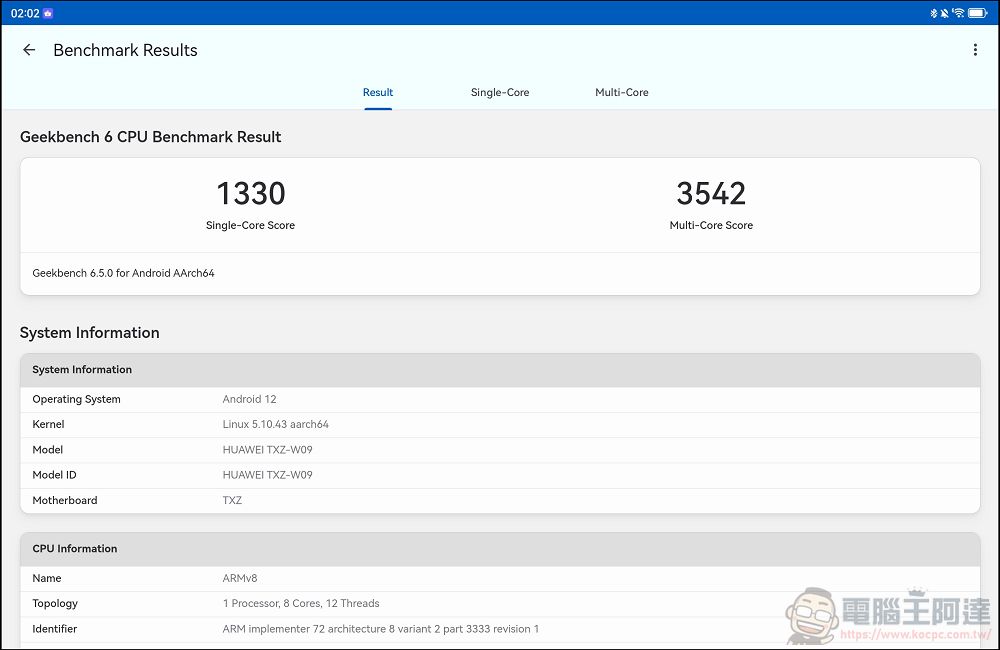Tap the Geekbench 6.5.0 version line
Viewport: 1000px width, 650px height.
(123, 273)
